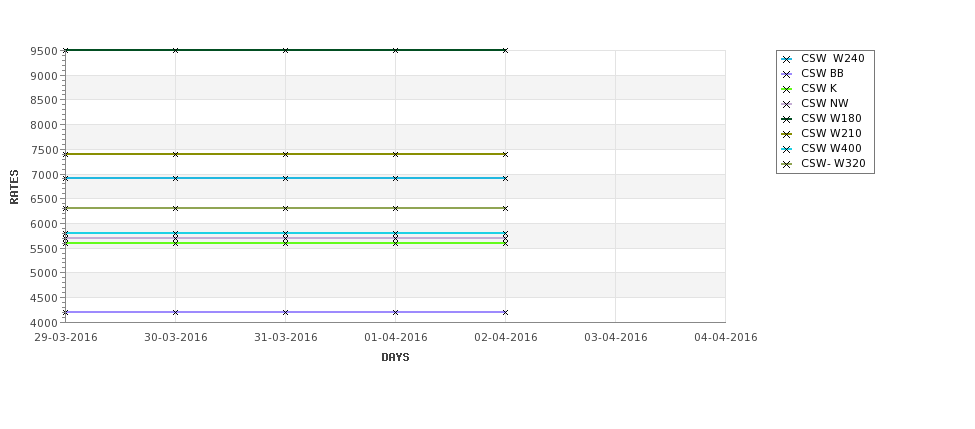The image size is (975, 429).
Task: Click the CSW- W320 legend marker icon
Action: pyautogui.click(x=787, y=165)
